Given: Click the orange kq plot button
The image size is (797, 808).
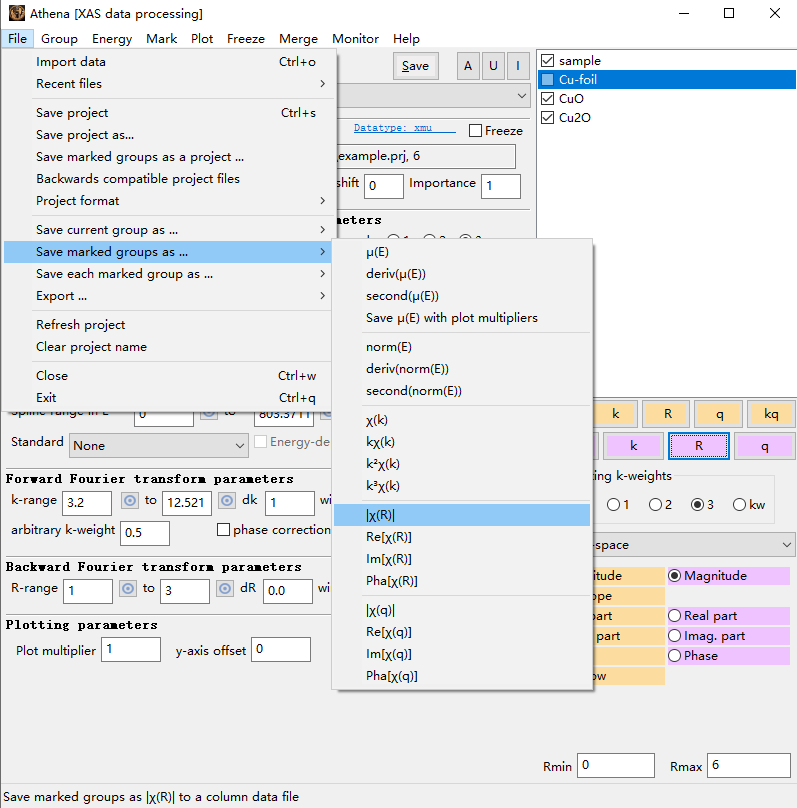Looking at the screenshot, I should [x=771, y=414].
